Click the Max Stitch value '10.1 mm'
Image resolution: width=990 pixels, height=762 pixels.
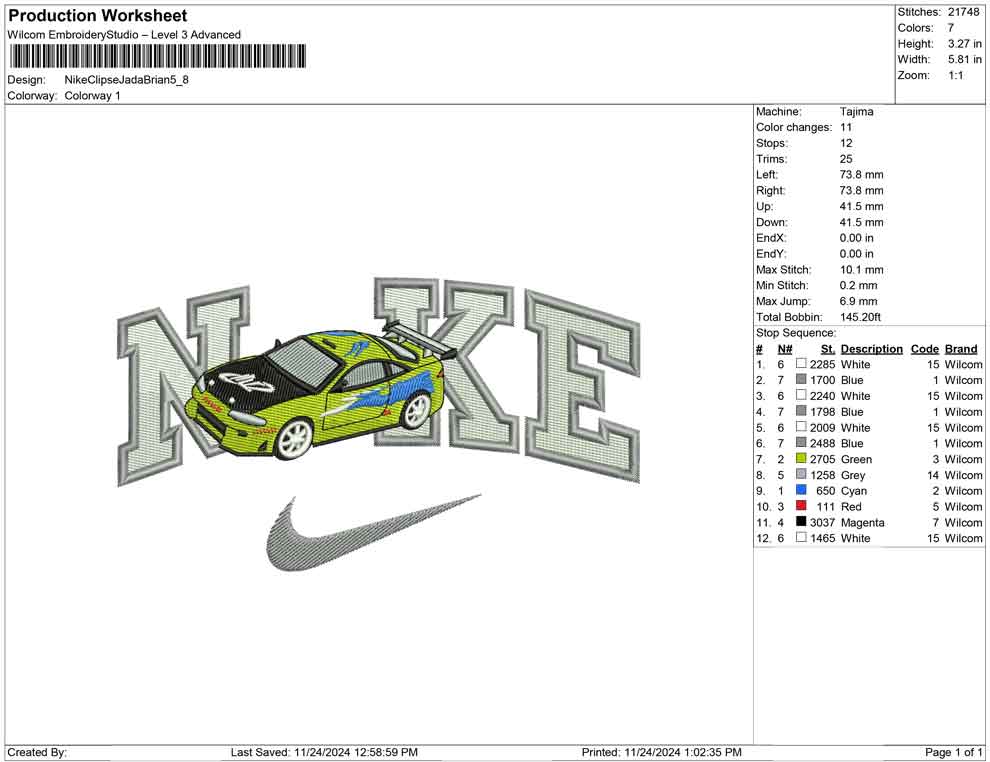pos(862,270)
